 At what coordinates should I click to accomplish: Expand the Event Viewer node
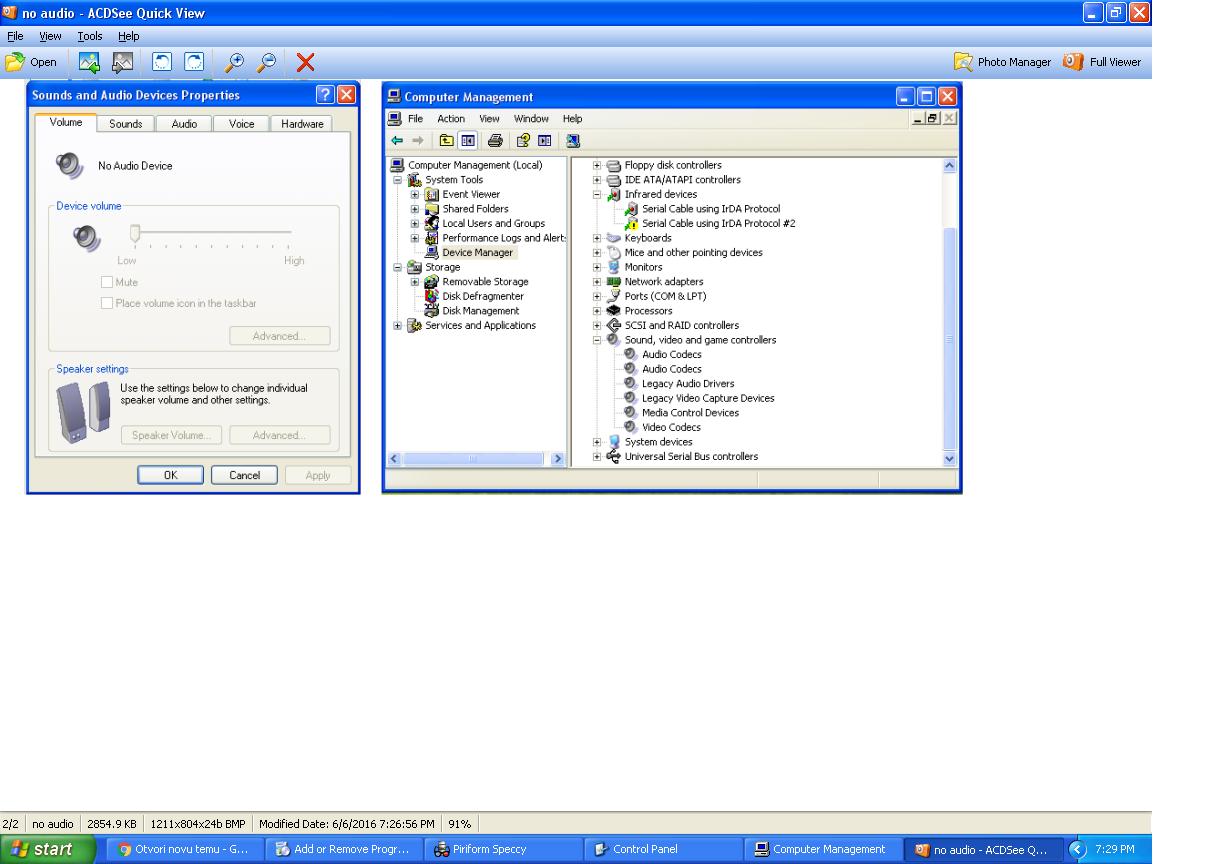[x=414, y=195]
